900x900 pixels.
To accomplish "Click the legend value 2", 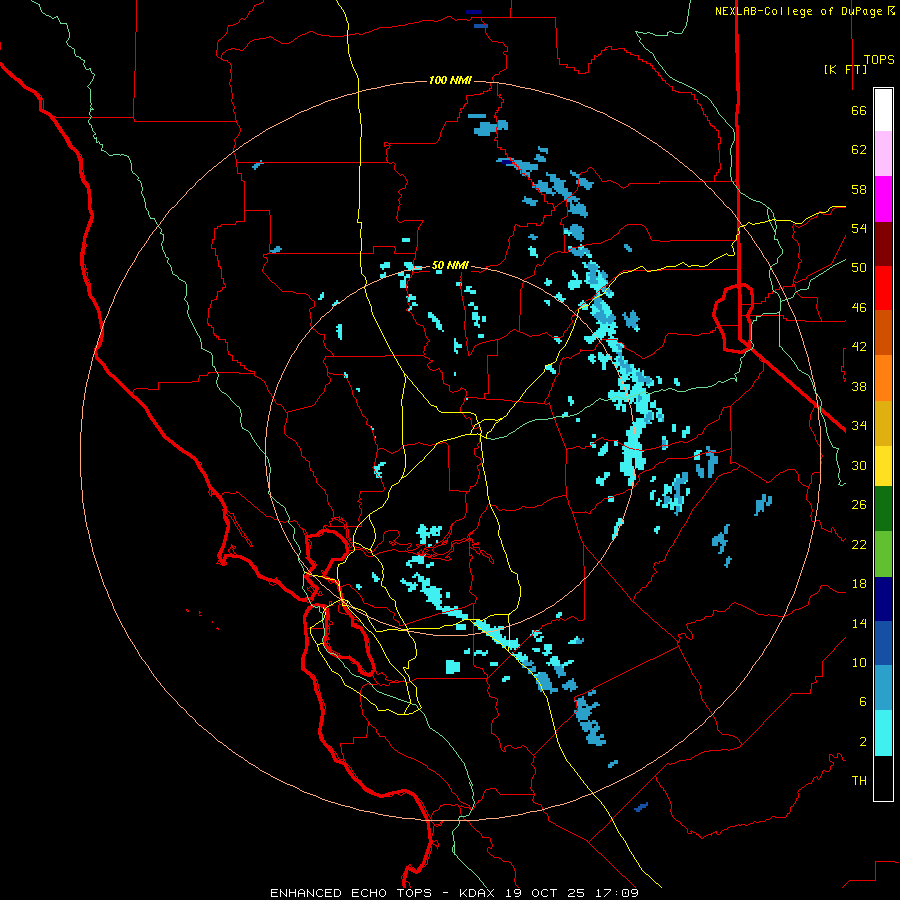I will pyautogui.click(x=863, y=742).
